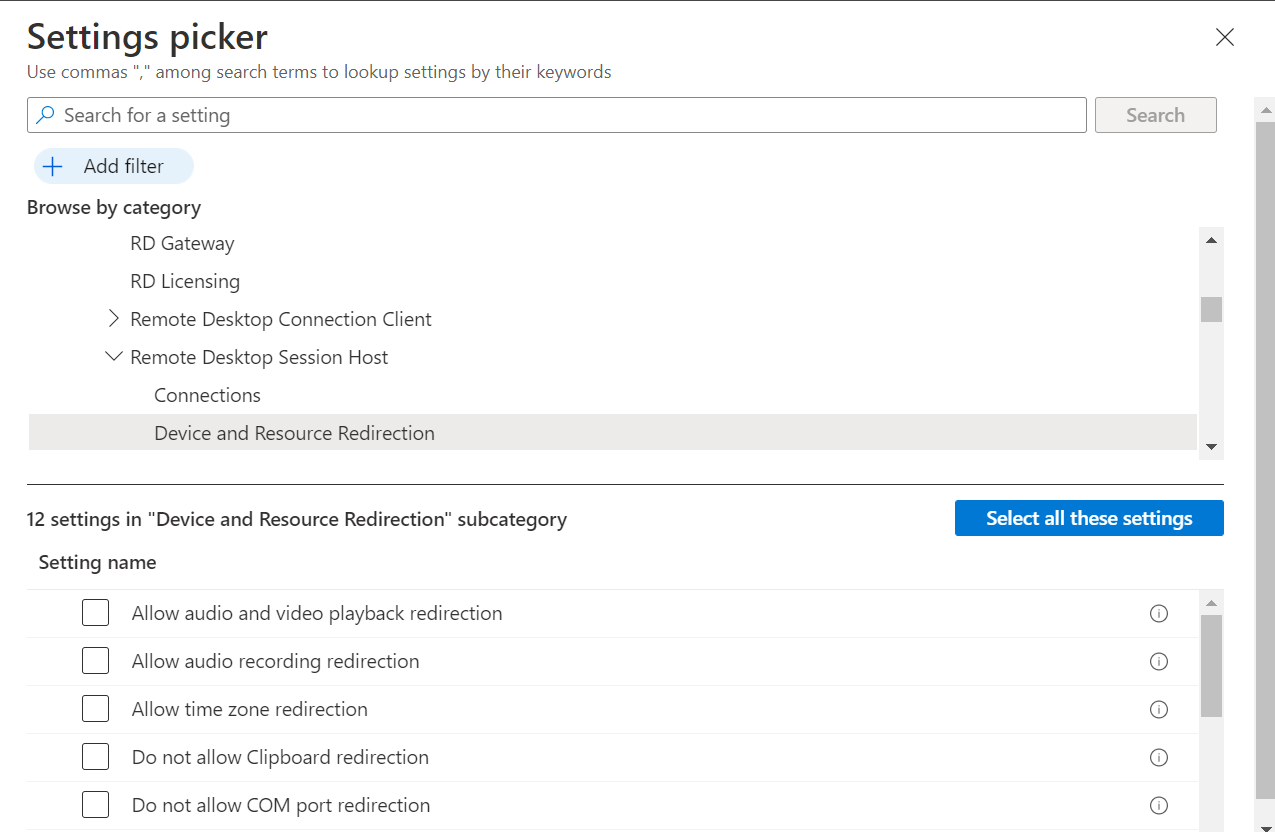Check Allow audio recording redirection
The image size is (1275, 832).
point(95,661)
